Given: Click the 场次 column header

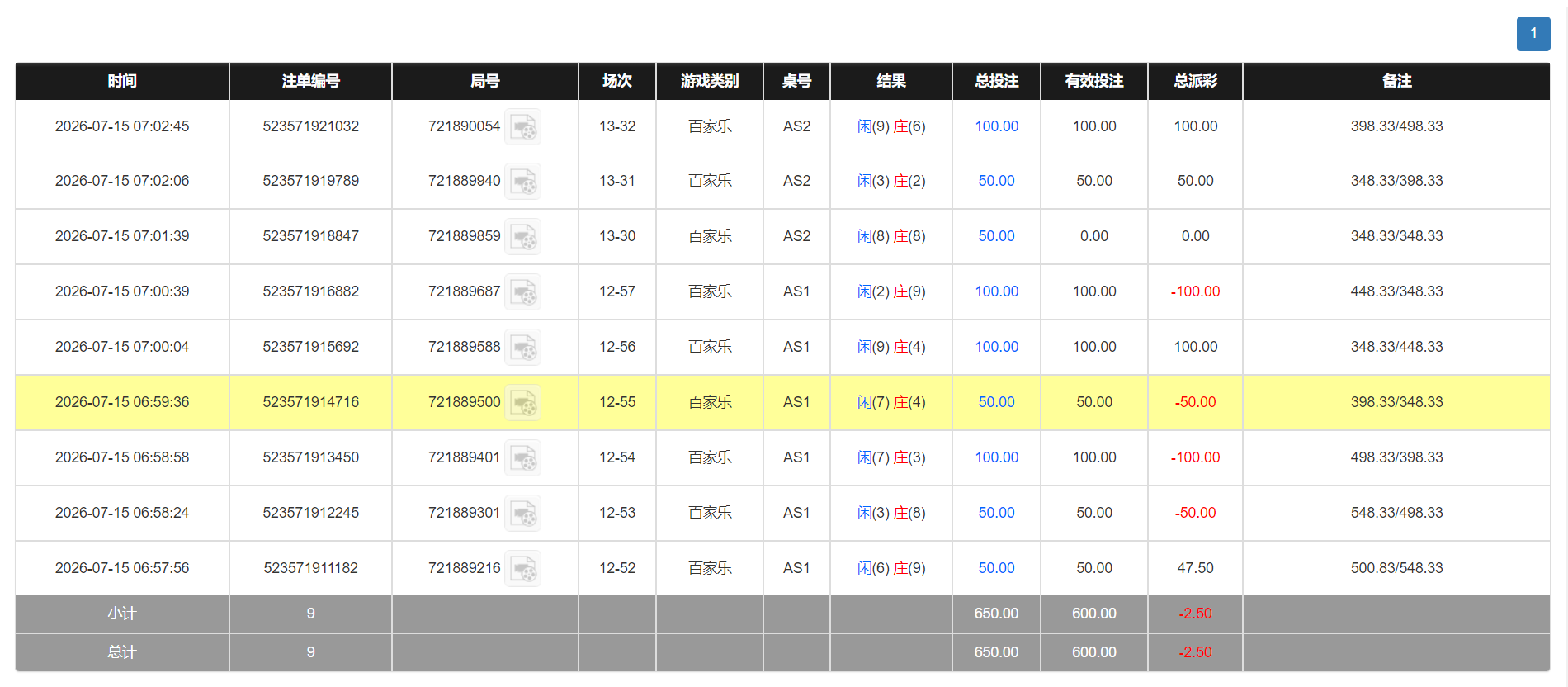Looking at the screenshot, I should click(x=617, y=81).
